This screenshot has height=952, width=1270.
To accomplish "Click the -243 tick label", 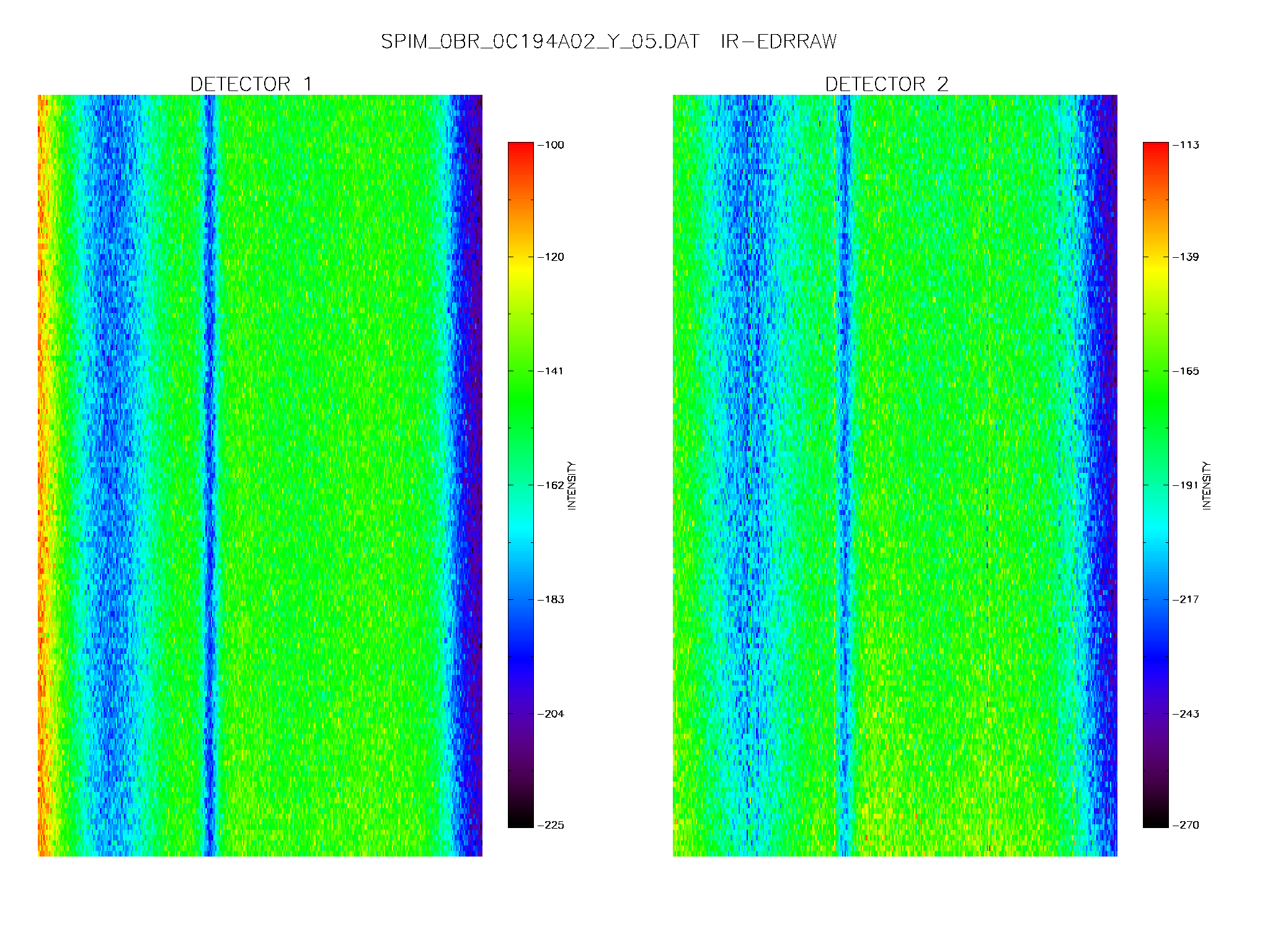I will coord(1186,714).
